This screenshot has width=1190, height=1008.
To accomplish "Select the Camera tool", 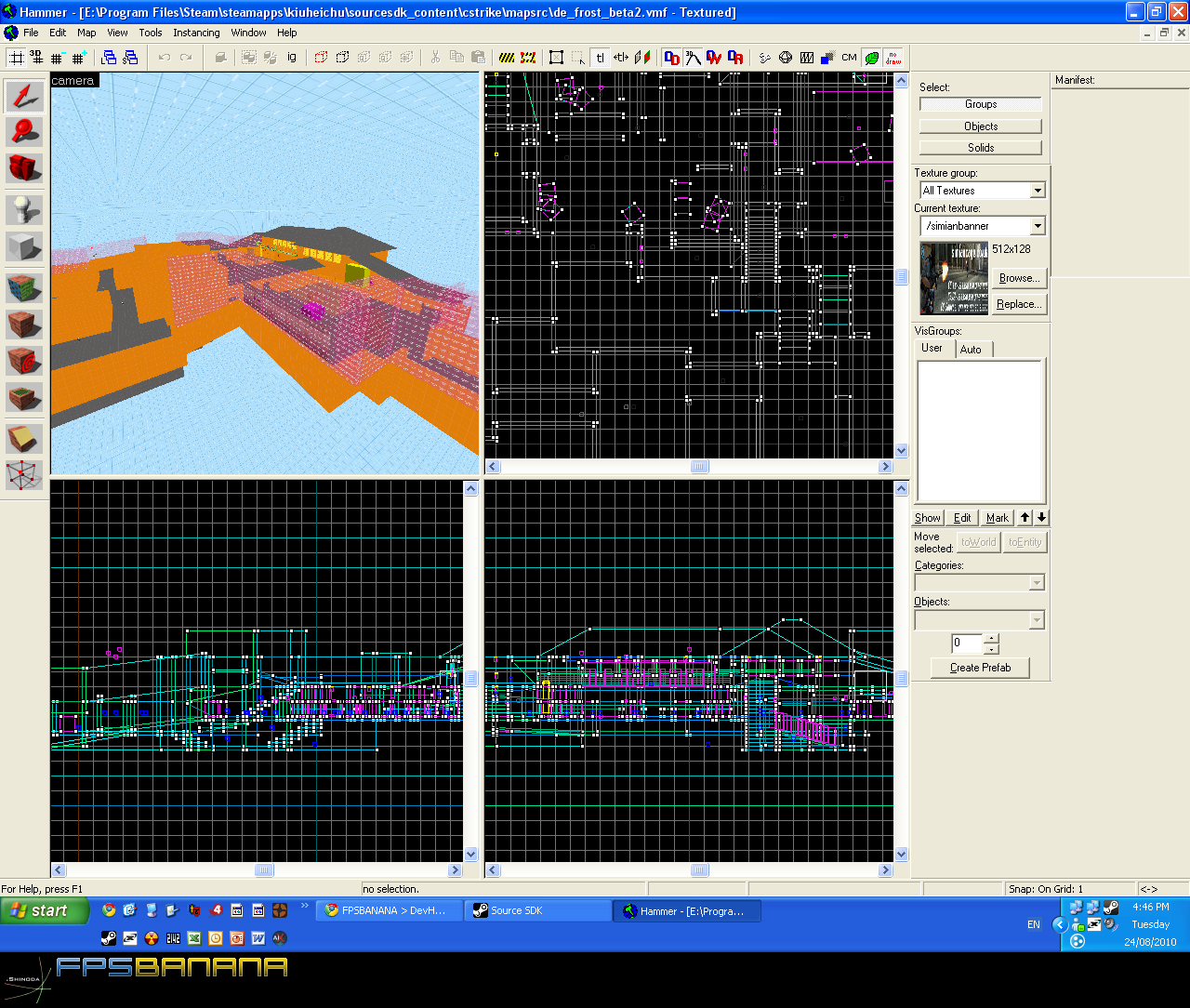I will coord(24,168).
